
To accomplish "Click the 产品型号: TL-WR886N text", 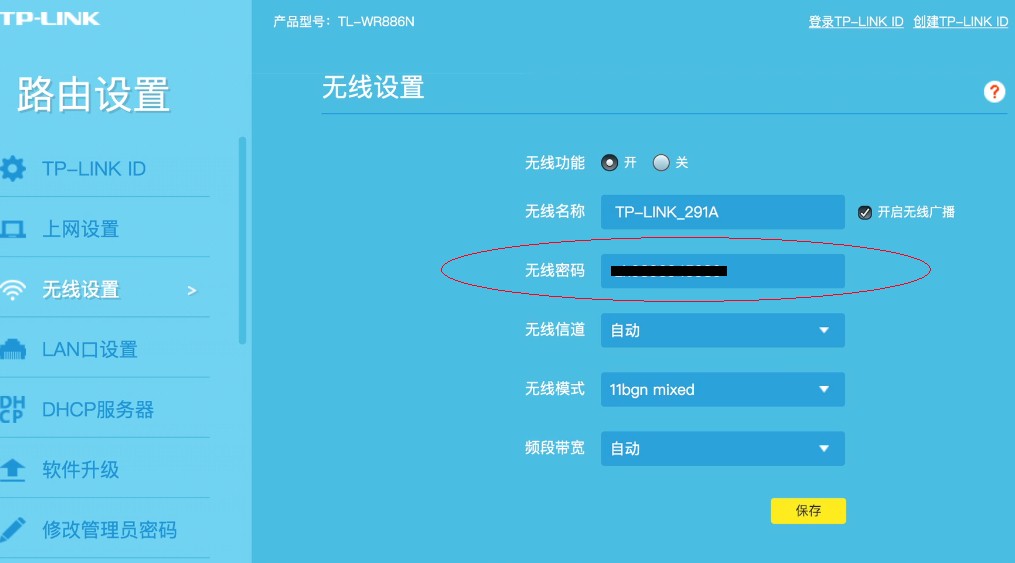I will 344,21.
